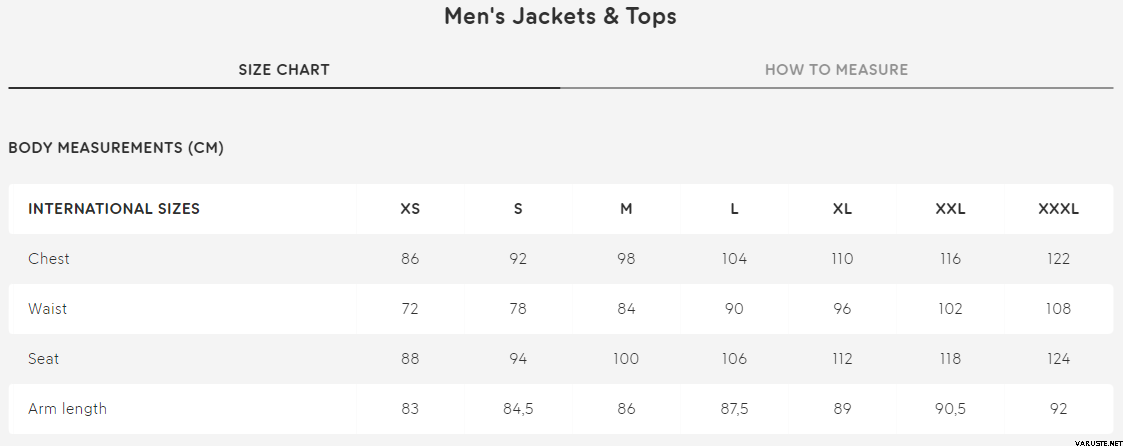Select the M size column header
Screen dimensions: 1123x446
(626, 209)
